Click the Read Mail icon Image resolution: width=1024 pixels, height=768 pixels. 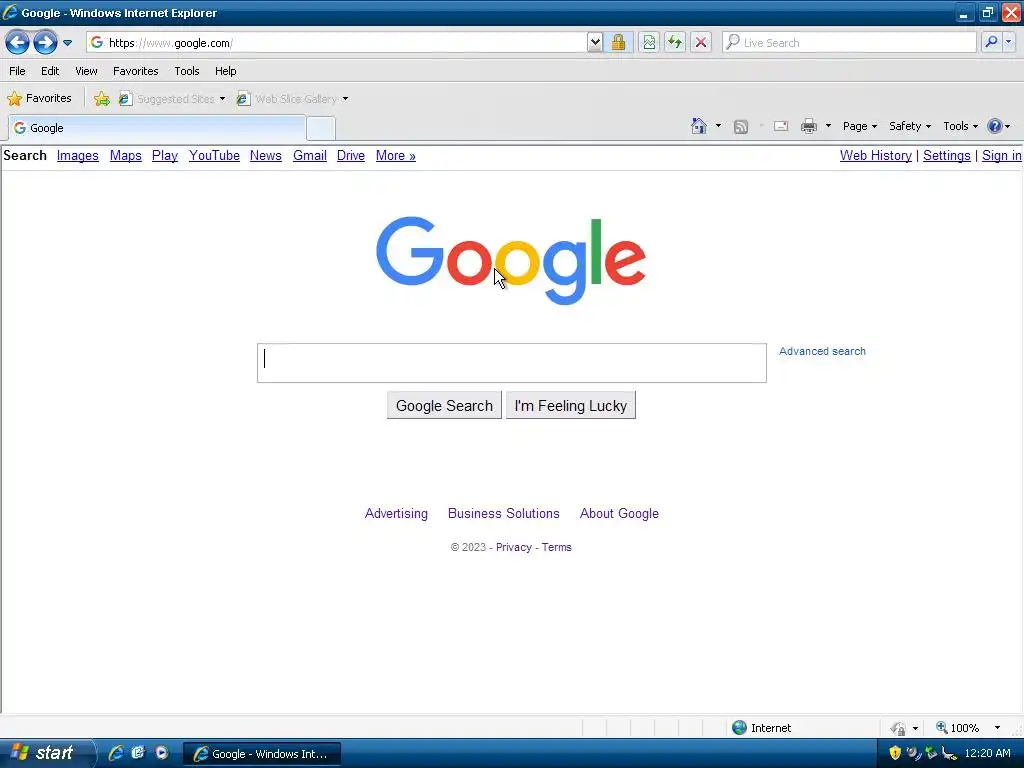(781, 126)
